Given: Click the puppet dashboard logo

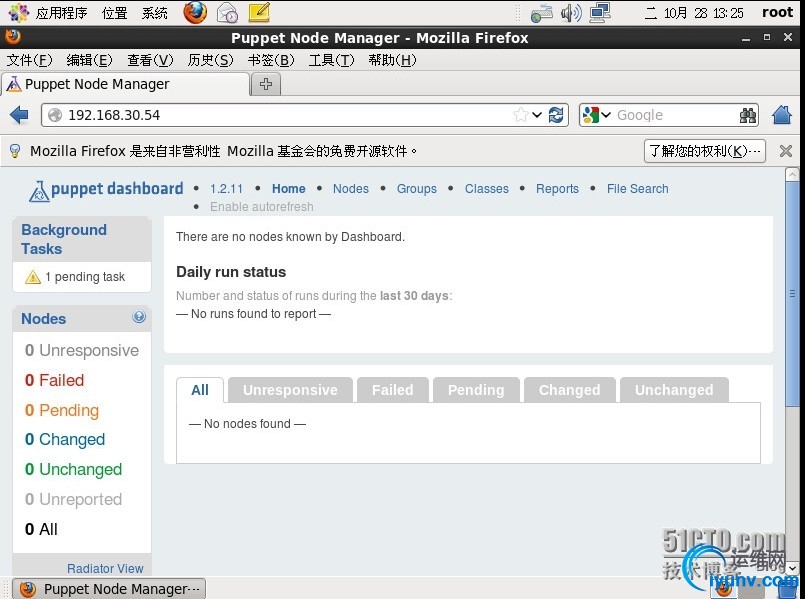Looking at the screenshot, I should point(106,190).
